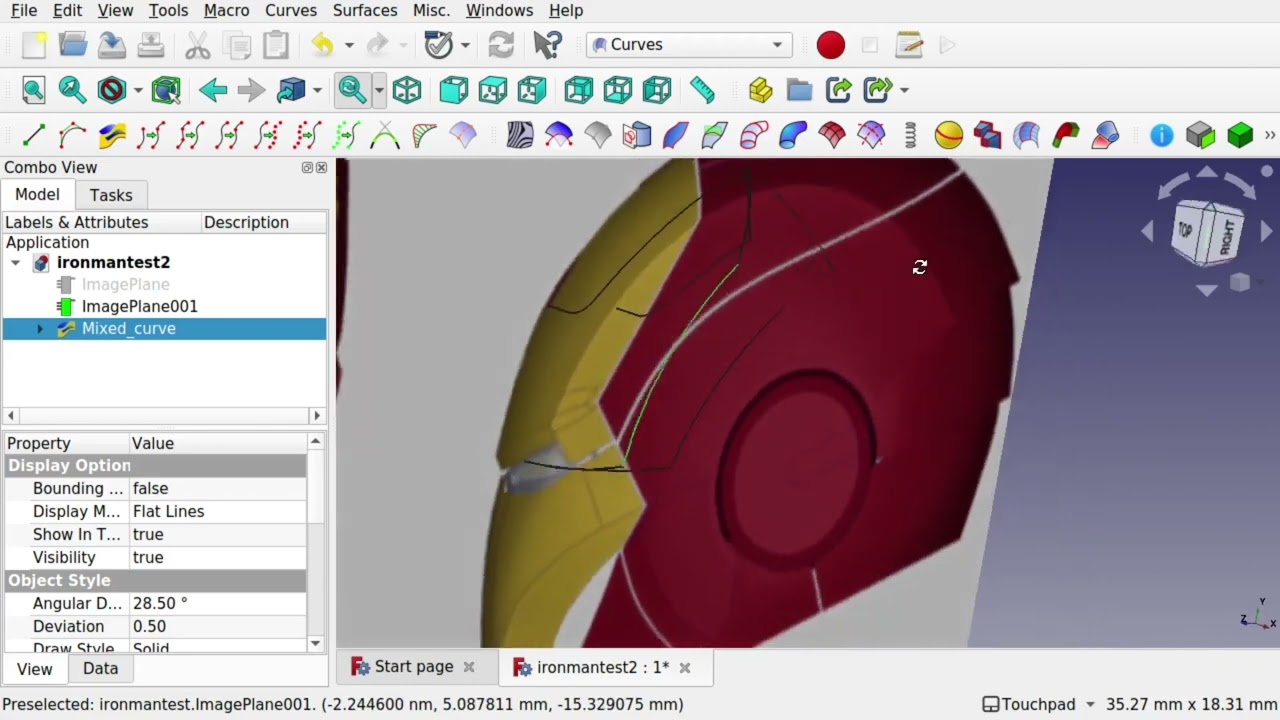The width and height of the screenshot is (1280, 720).
Task: Click the Display Mode Flat Lines value
Action: point(218,512)
